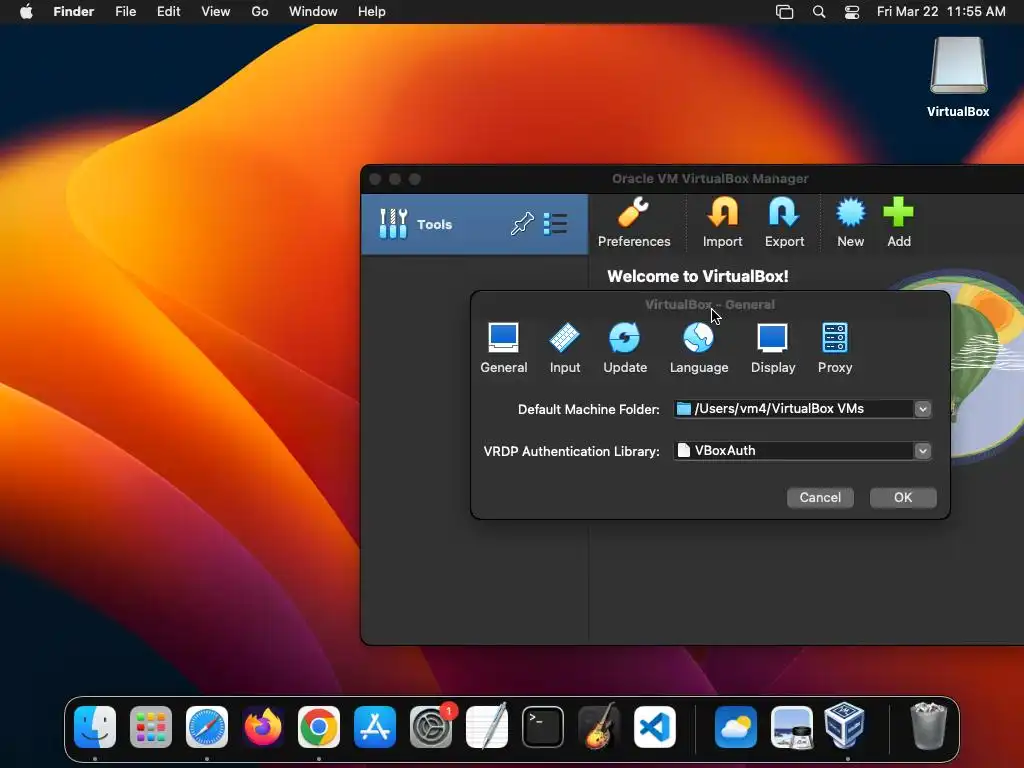The width and height of the screenshot is (1024, 768).
Task: Confirm preferences with OK
Action: pos(903,498)
